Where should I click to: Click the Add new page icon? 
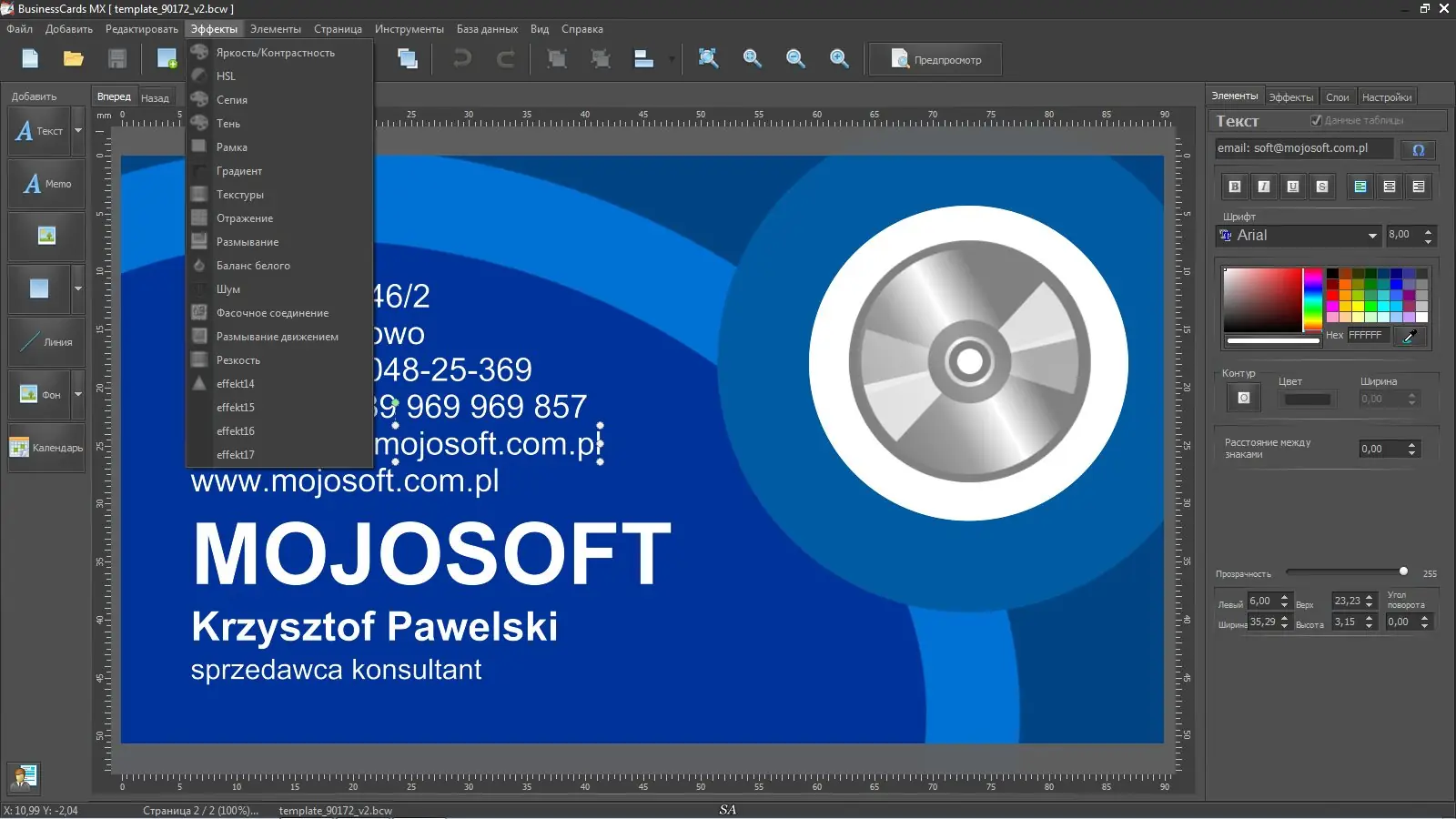167,59
